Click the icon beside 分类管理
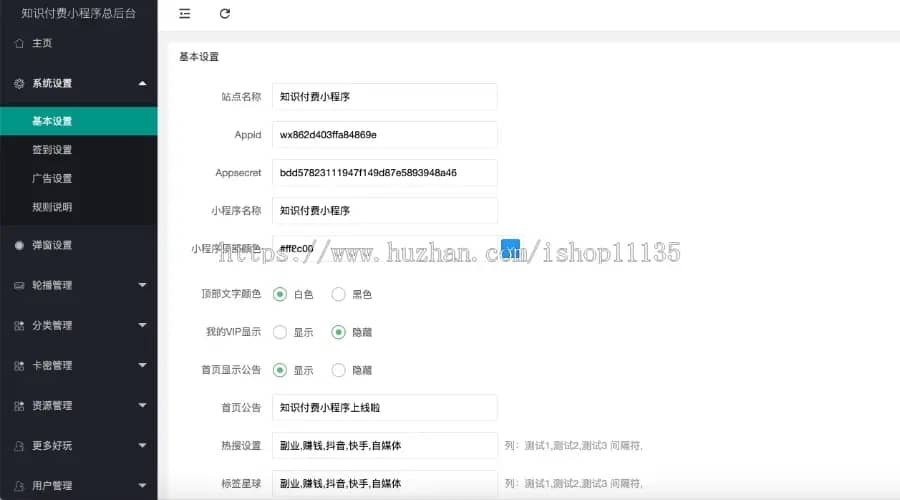Viewport: 900px width, 500px height. click(x=19, y=325)
